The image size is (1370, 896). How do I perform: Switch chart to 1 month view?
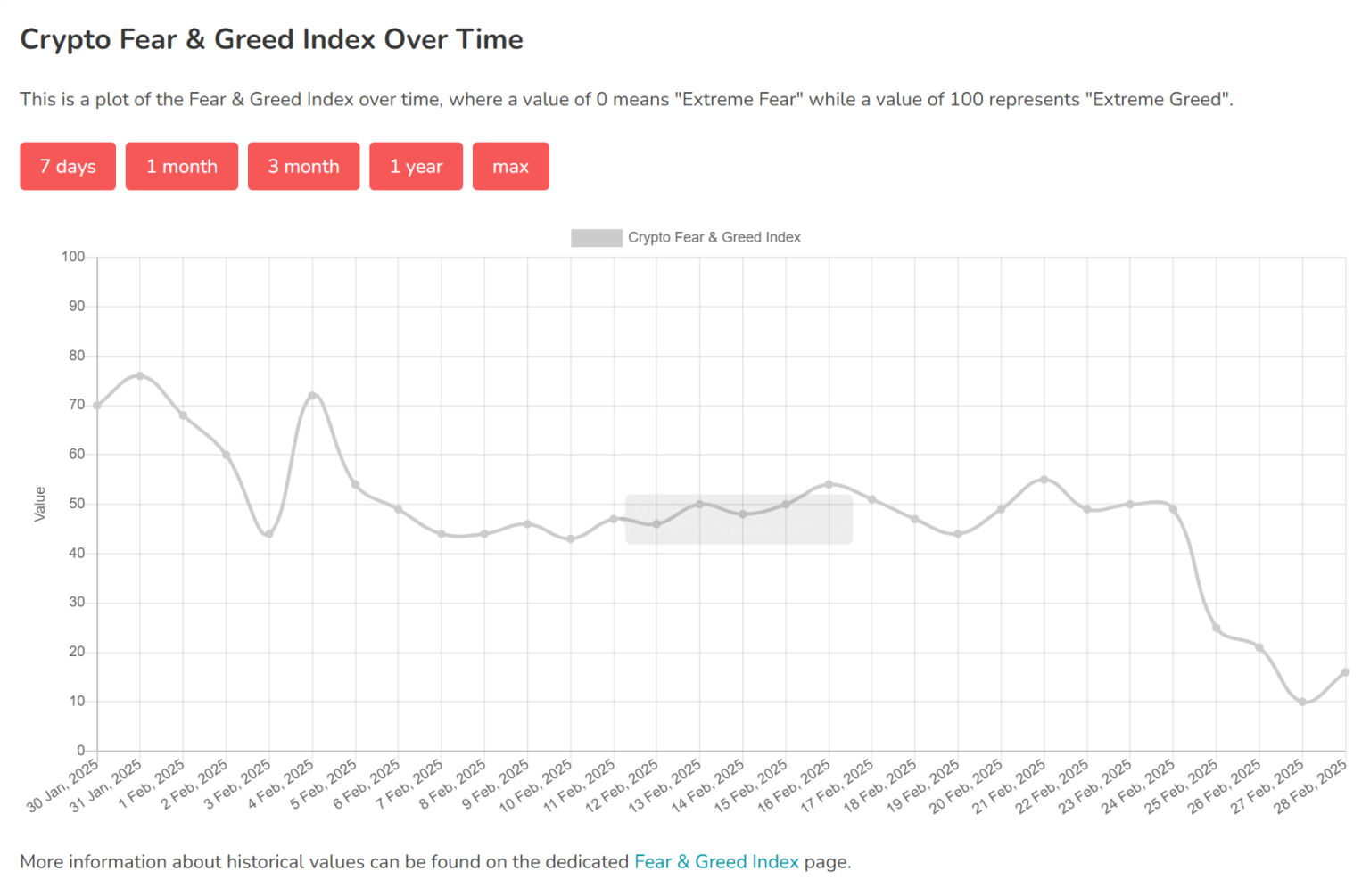tap(182, 167)
